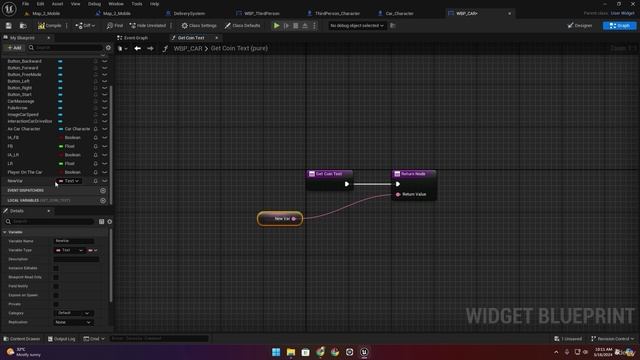
Task: Save the current blueprint asset
Action: (x=9, y=26)
